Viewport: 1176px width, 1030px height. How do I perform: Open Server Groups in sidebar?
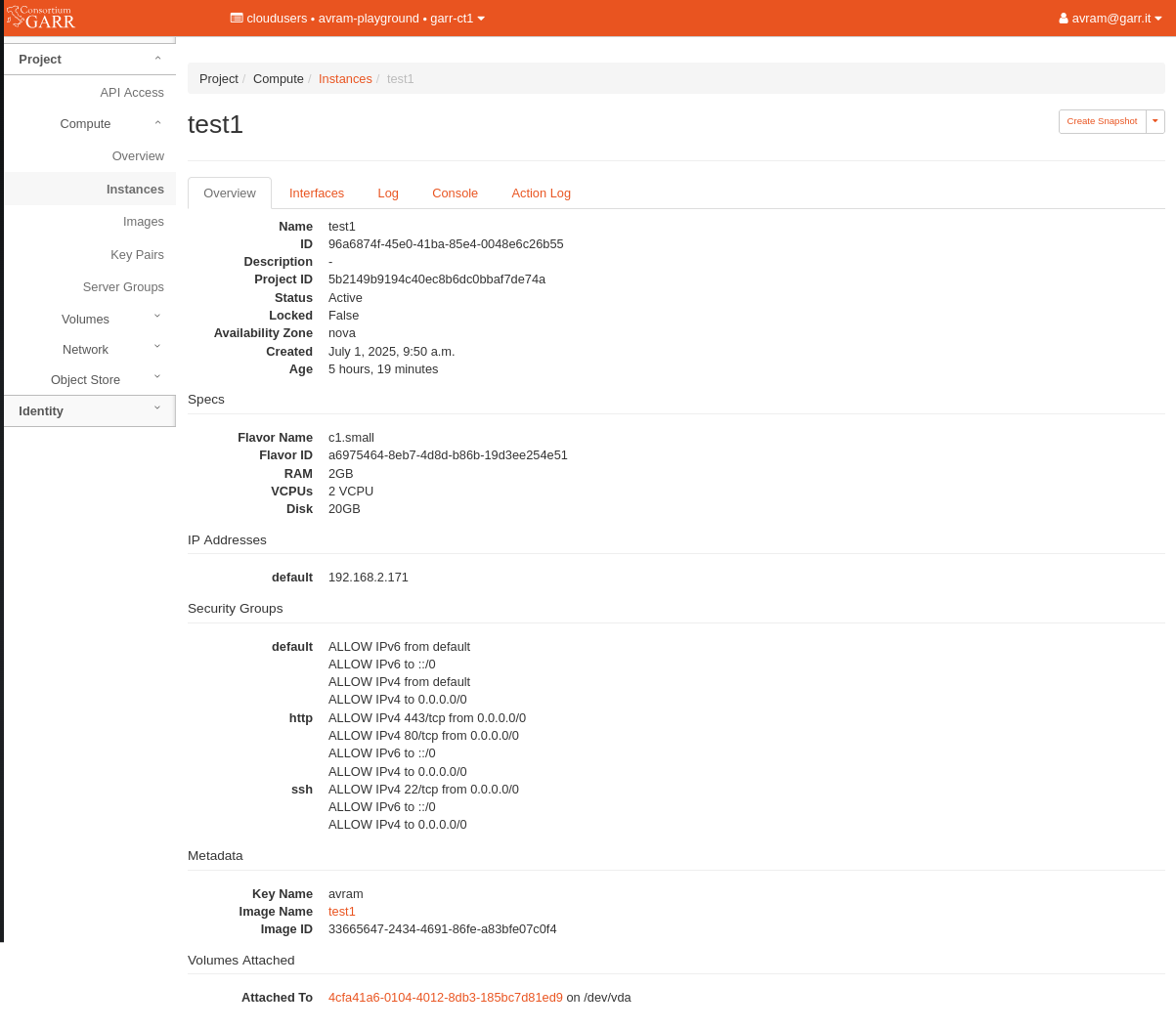[123, 287]
